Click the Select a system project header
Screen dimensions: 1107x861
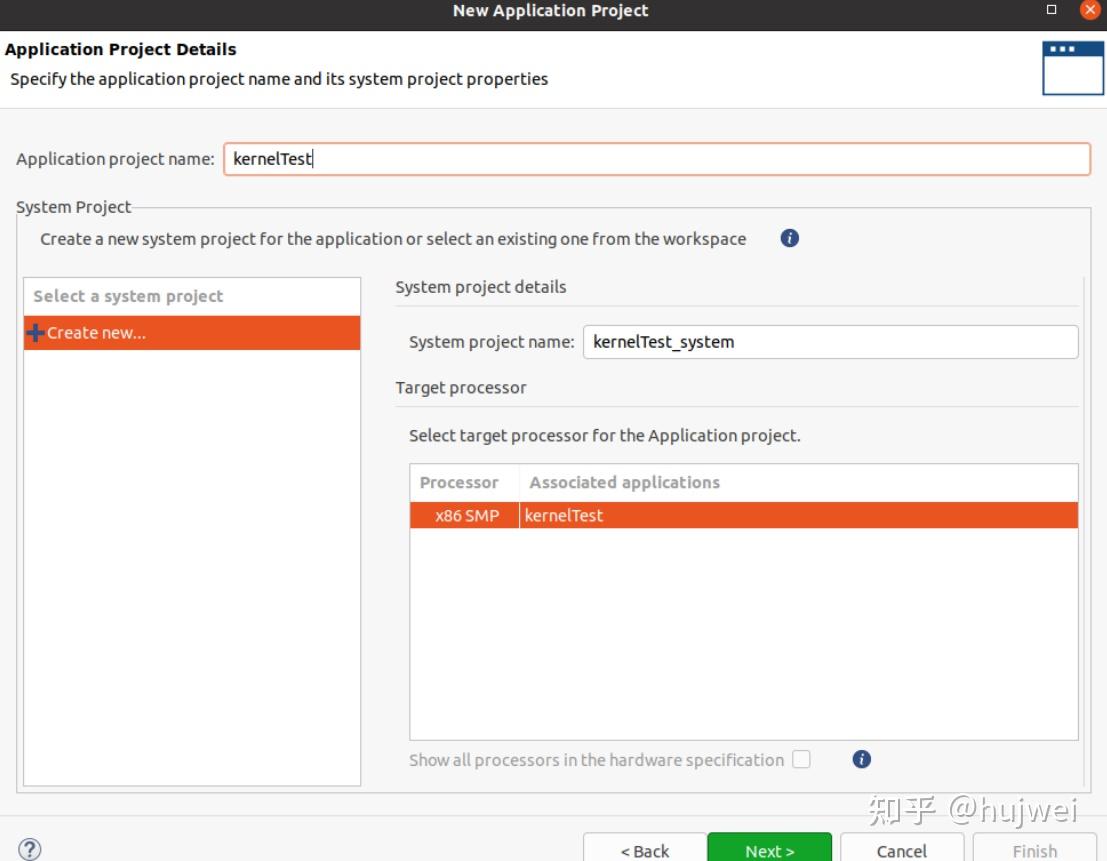click(x=128, y=296)
